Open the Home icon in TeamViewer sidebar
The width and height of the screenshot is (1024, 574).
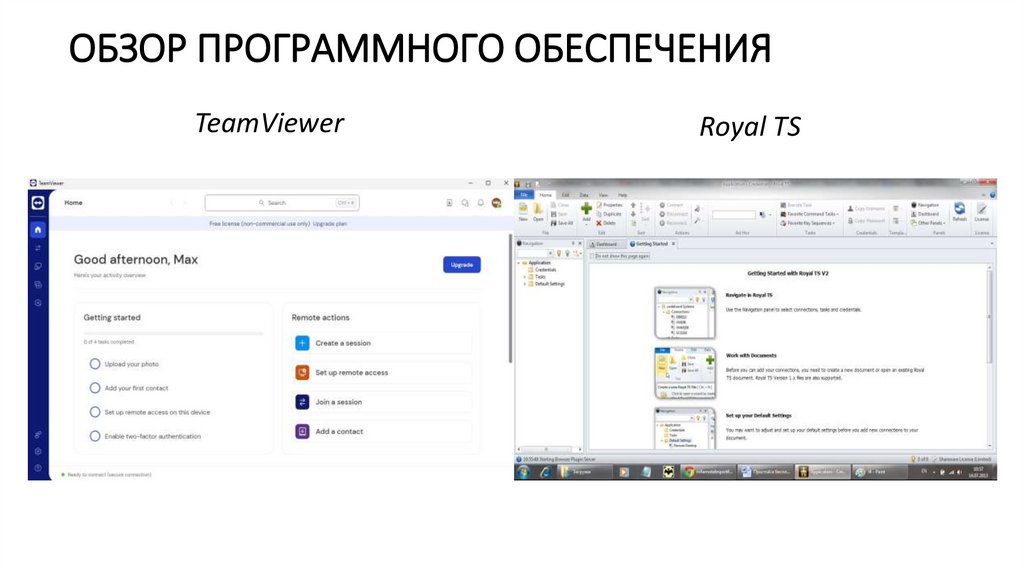tap(38, 230)
